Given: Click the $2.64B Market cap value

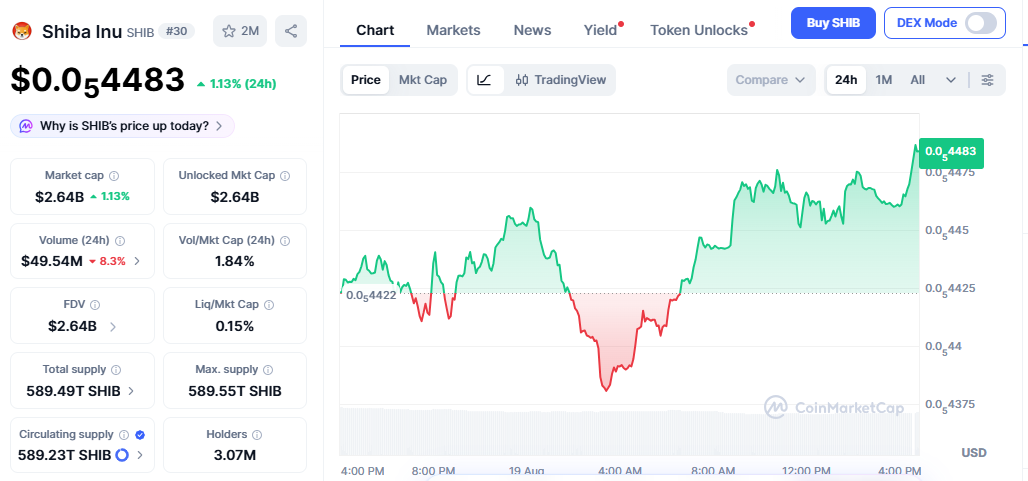Looking at the screenshot, I should [x=60, y=197].
